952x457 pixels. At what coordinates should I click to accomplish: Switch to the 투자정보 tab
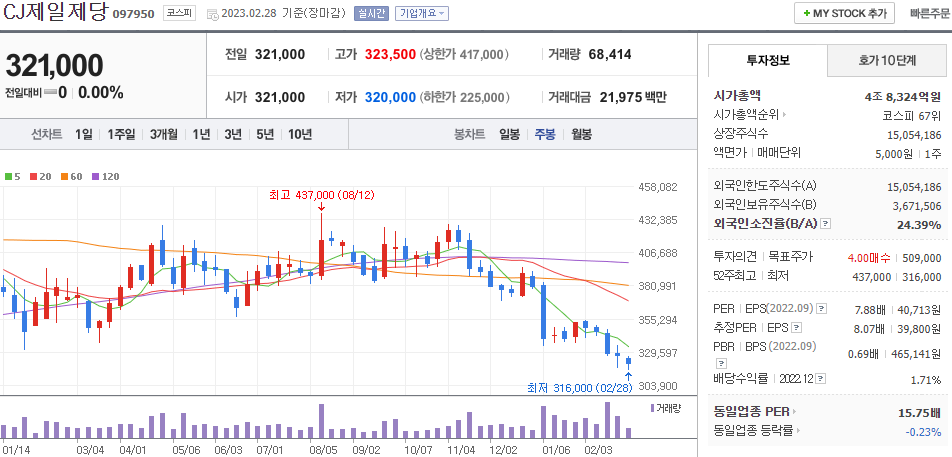[x=768, y=60]
